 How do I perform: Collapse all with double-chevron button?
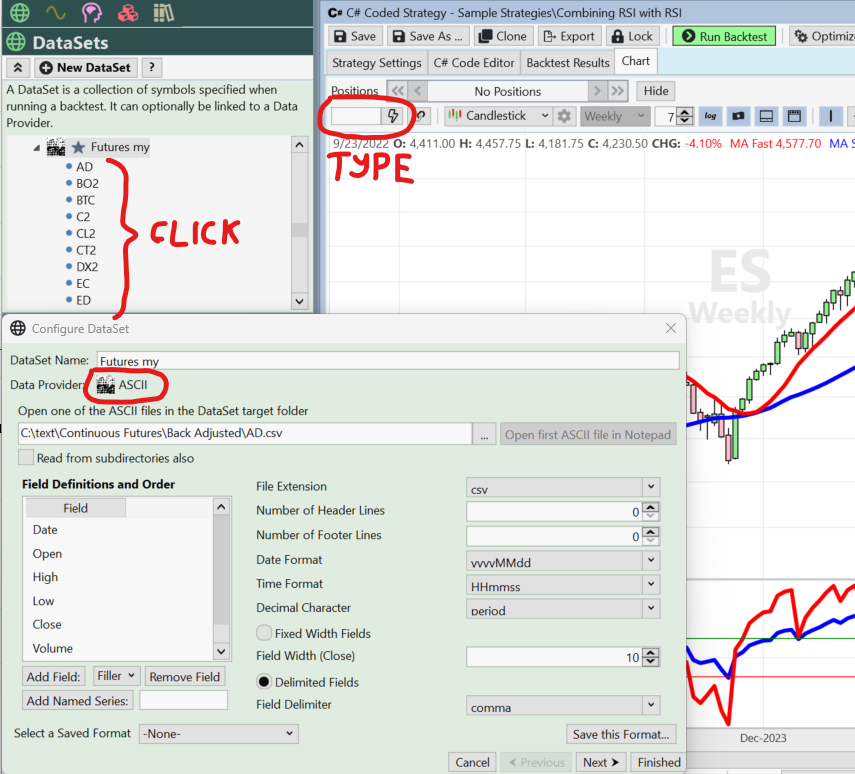[x=17, y=68]
